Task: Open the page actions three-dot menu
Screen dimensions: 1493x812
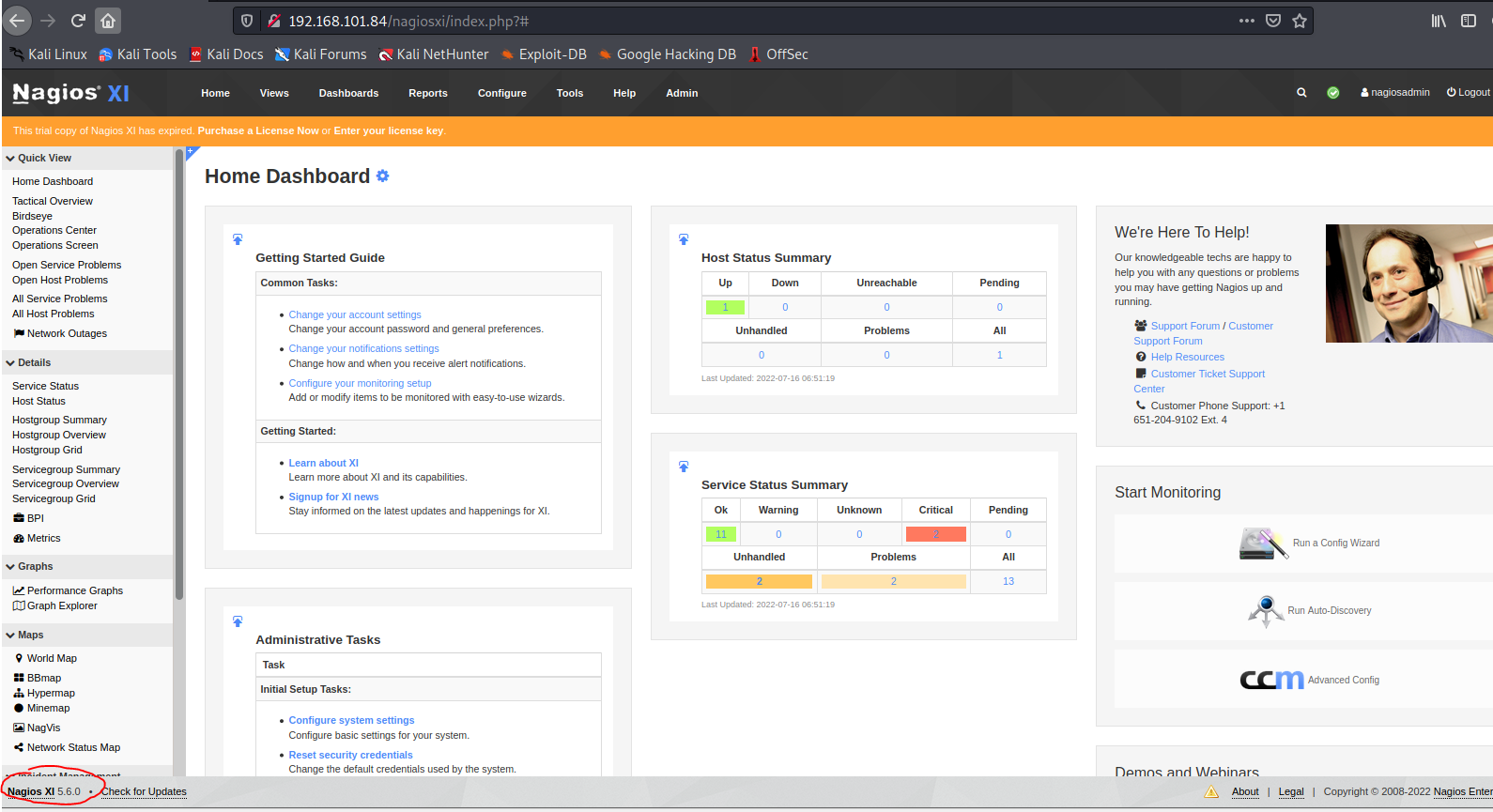Action: pos(1246,21)
